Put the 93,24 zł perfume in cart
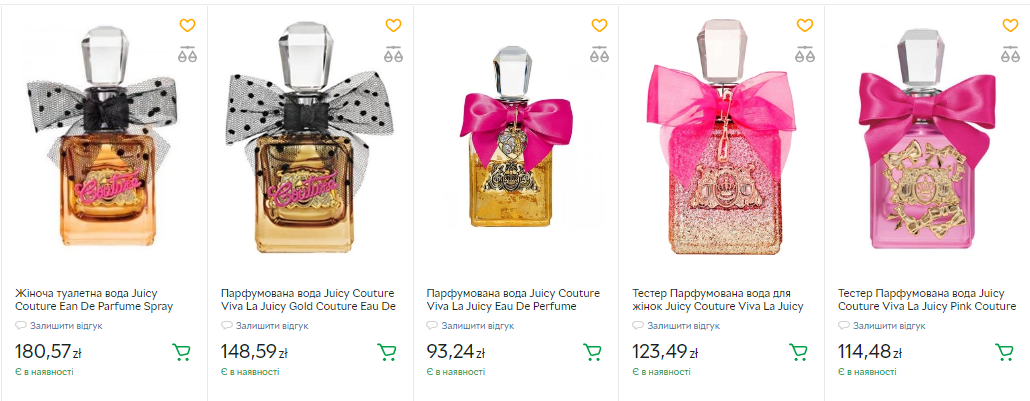The width and height of the screenshot is (1030, 401). (x=593, y=352)
